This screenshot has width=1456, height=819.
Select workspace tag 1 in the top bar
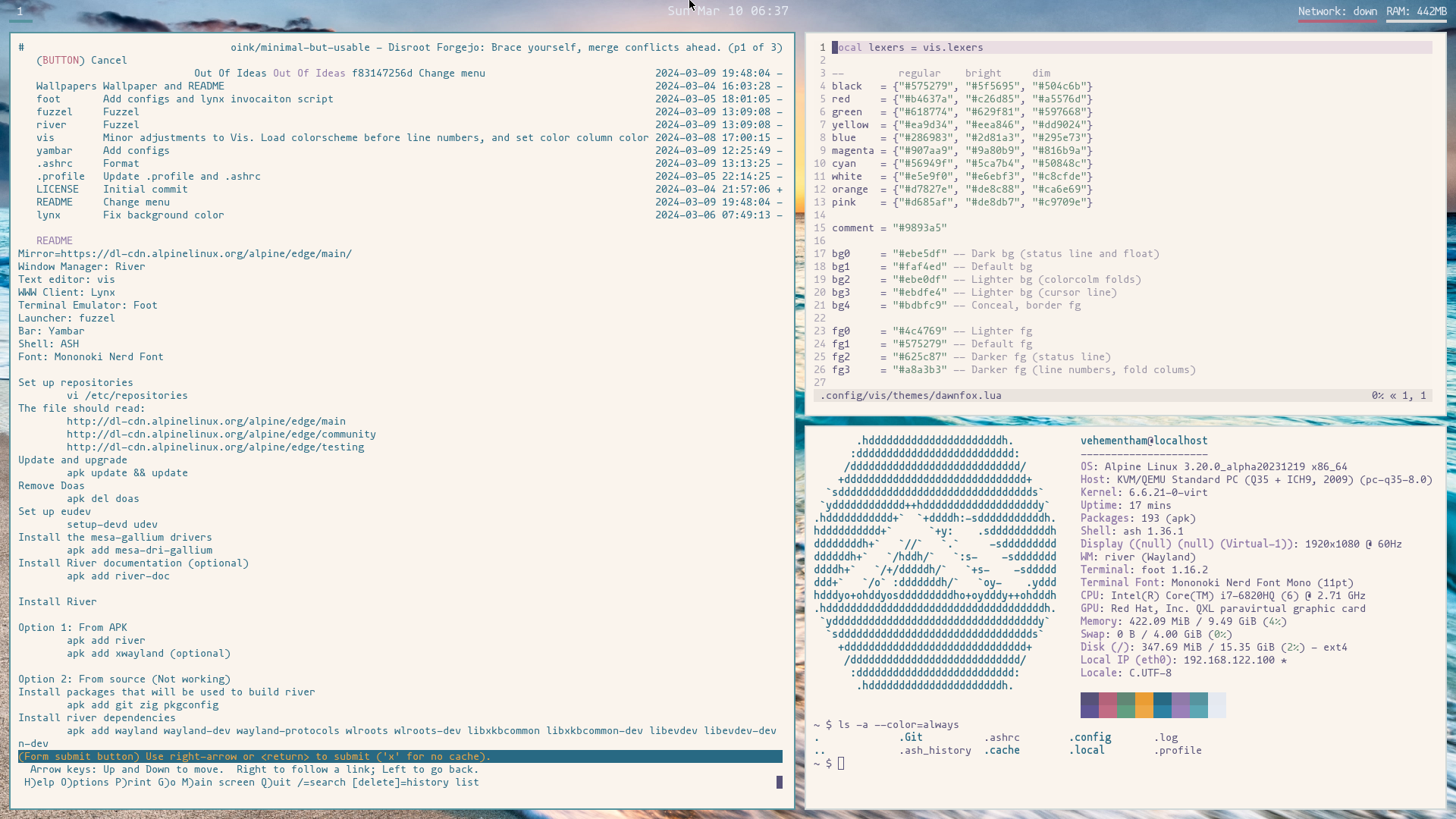(x=20, y=11)
